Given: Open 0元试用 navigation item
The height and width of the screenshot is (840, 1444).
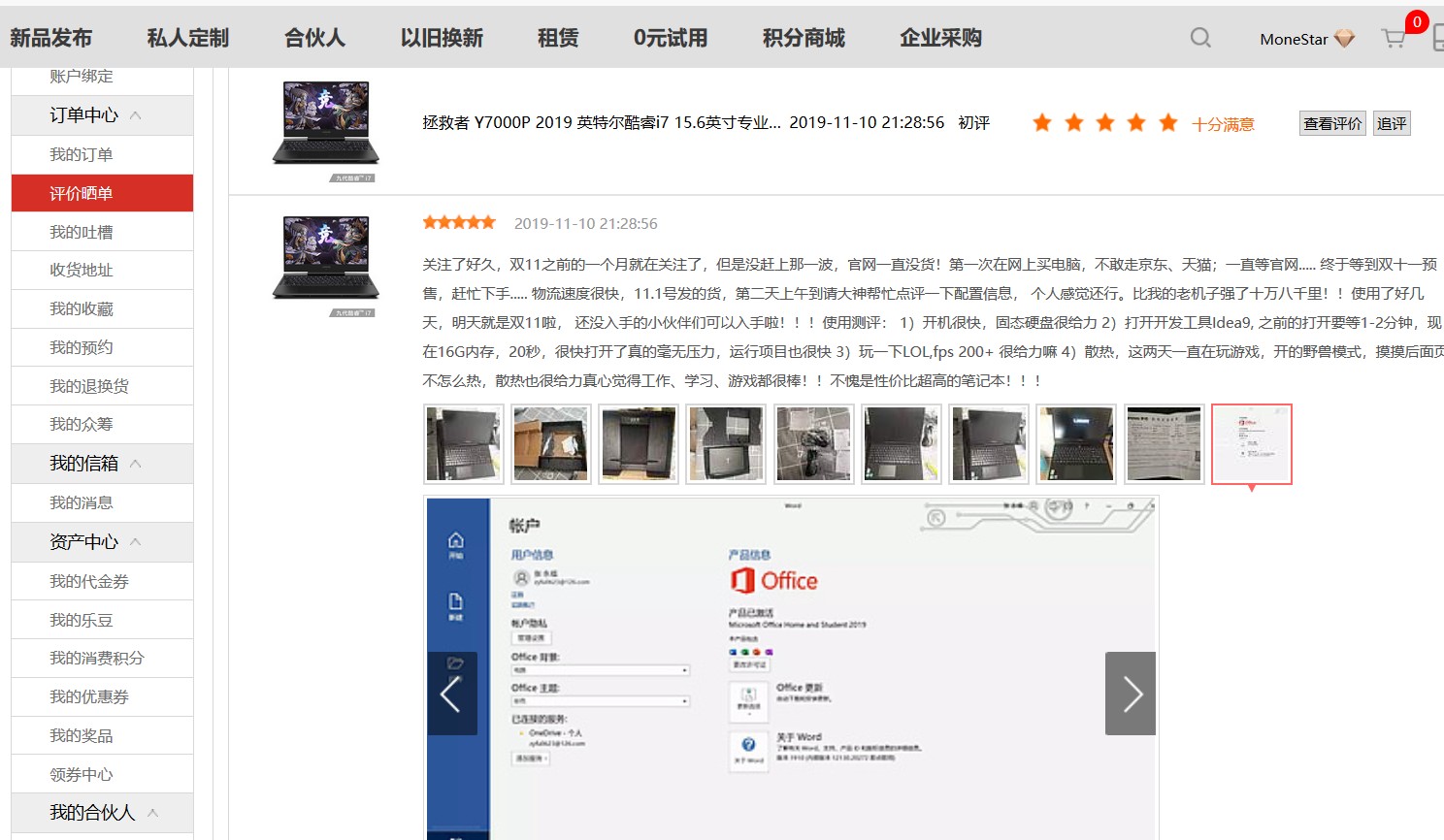Looking at the screenshot, I should pos(671,38).
